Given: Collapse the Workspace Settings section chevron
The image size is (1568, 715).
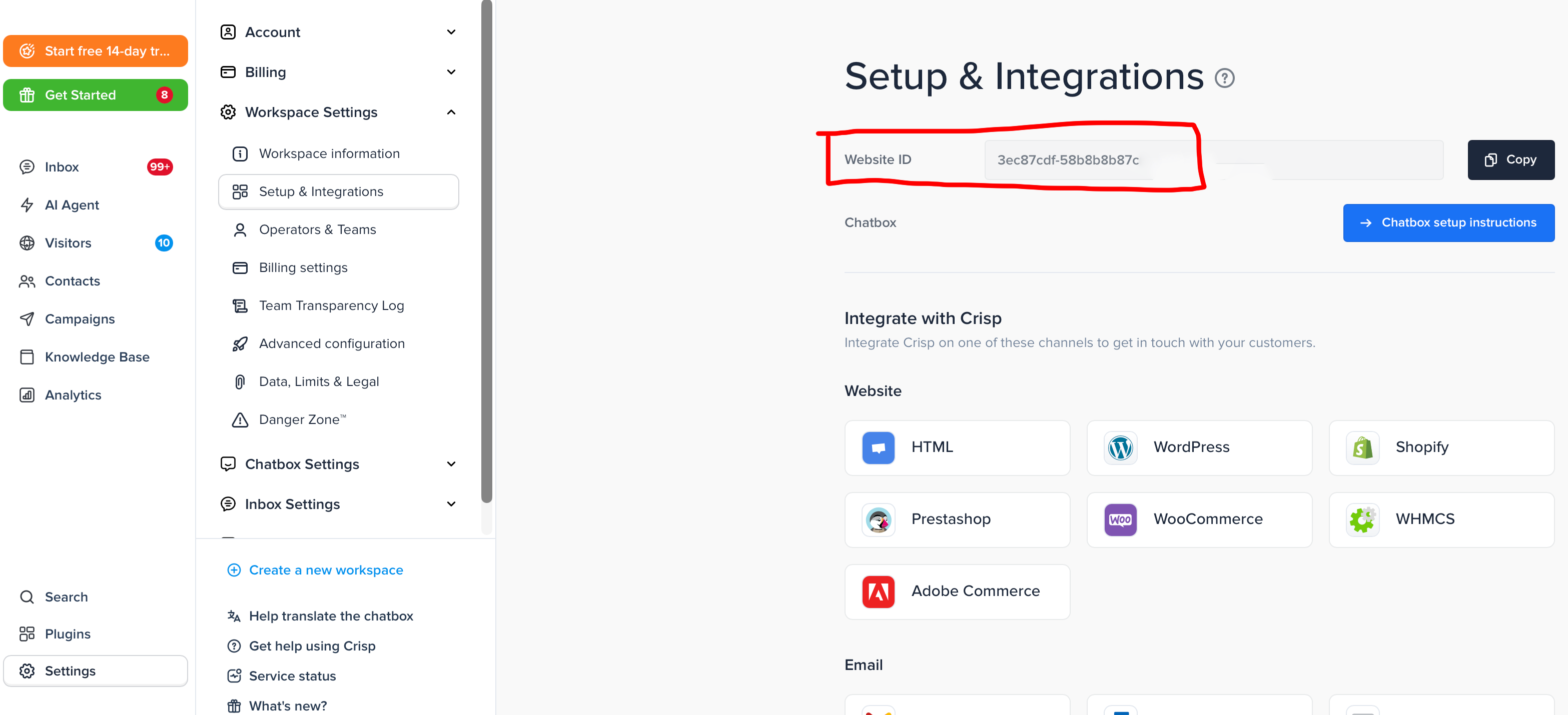Looking at the screenshot, I should coord(451,112).
